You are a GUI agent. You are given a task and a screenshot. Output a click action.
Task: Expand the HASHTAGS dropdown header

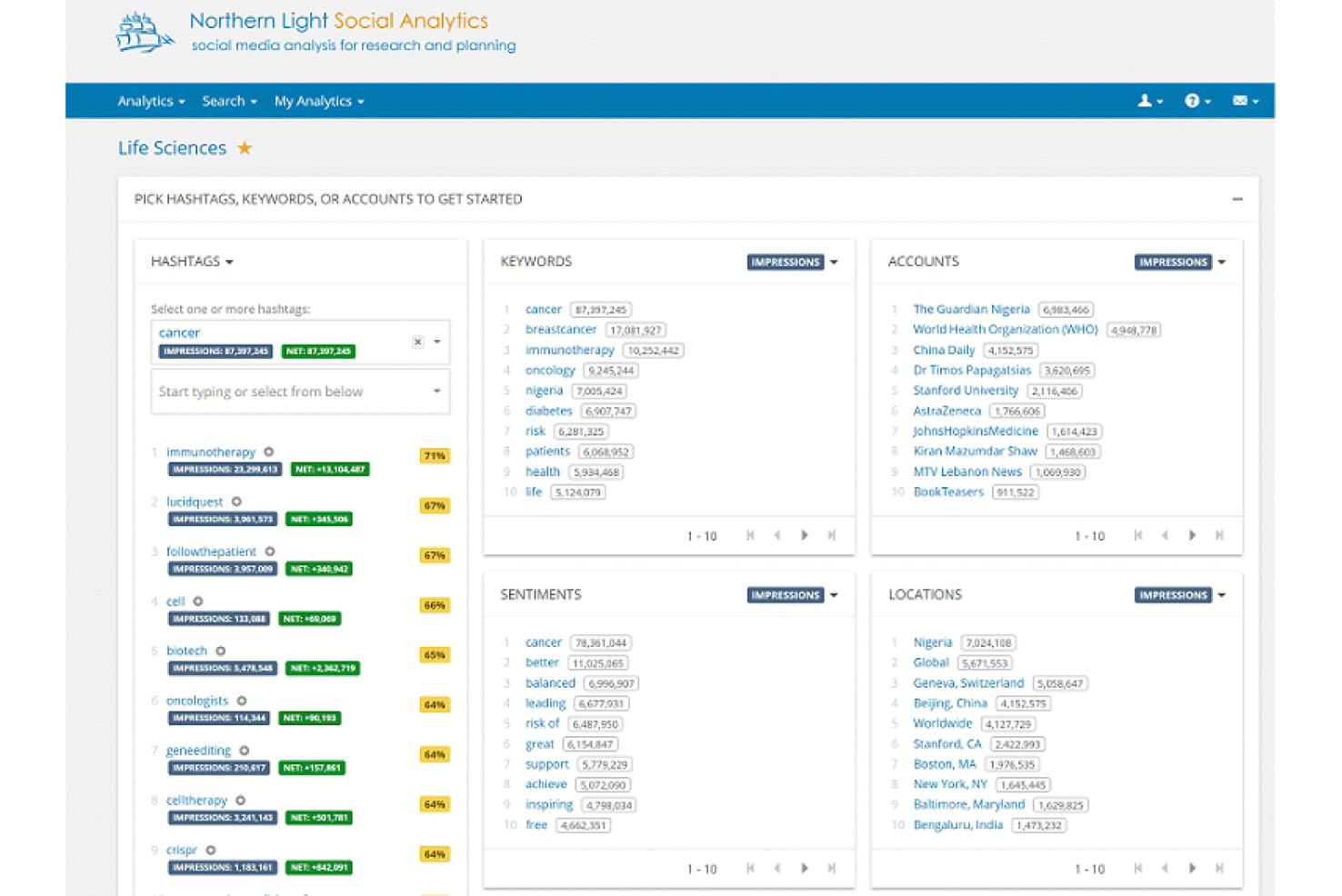[192, 262]
